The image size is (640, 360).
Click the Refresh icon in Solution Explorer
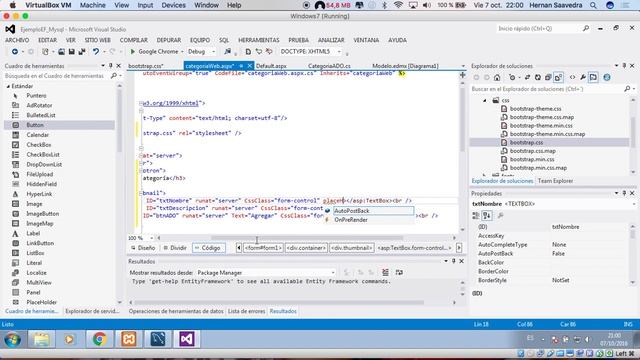pos(538,78)
